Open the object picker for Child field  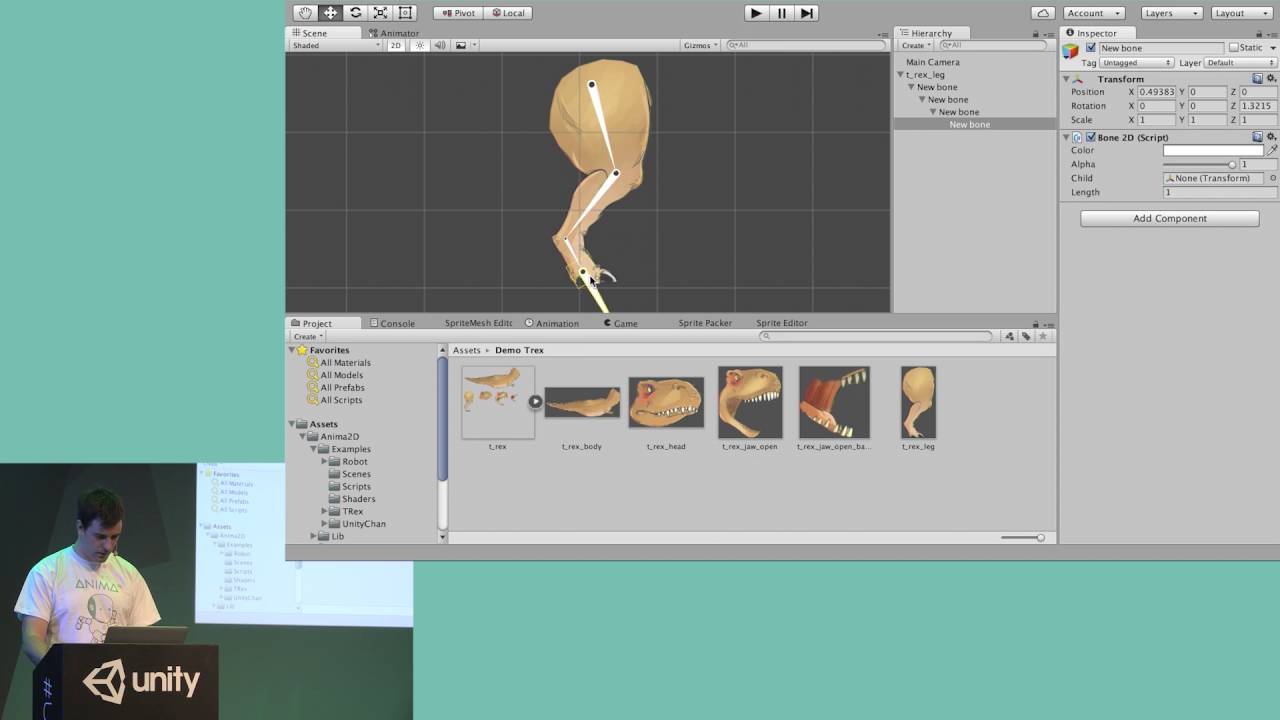coord(1273,178)
